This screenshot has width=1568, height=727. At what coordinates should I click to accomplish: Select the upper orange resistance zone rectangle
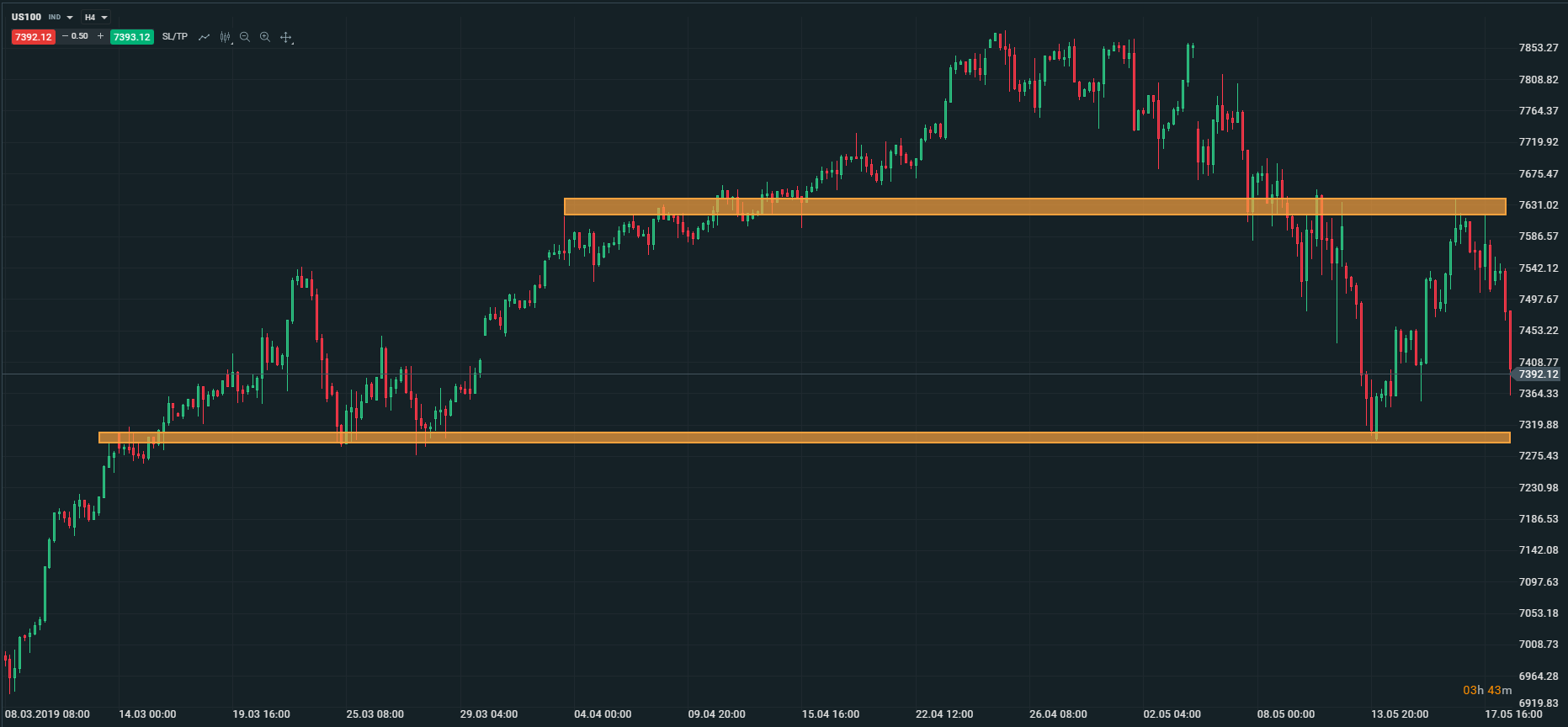tap(1034, 206)
